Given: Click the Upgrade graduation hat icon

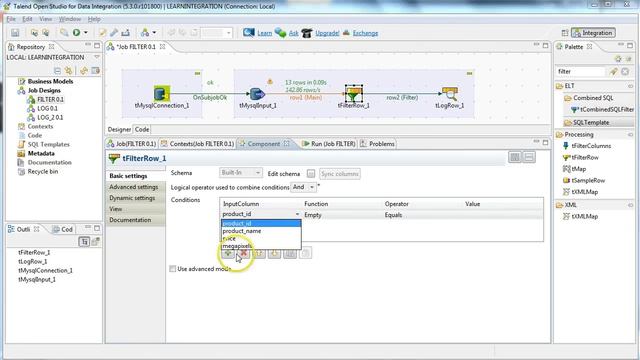Looking at the screenshot, I should pyautogui.click(x=307, y=33).
